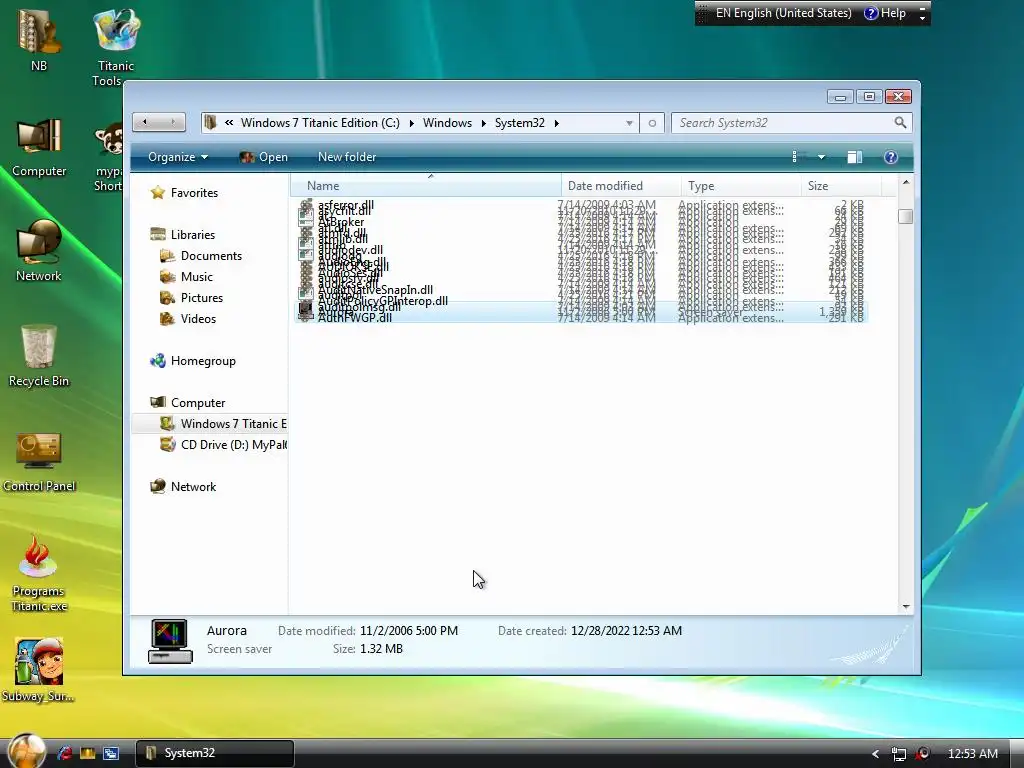
Task: Expand the Windows breadcrumb arrow
Action: click(483, 123)
